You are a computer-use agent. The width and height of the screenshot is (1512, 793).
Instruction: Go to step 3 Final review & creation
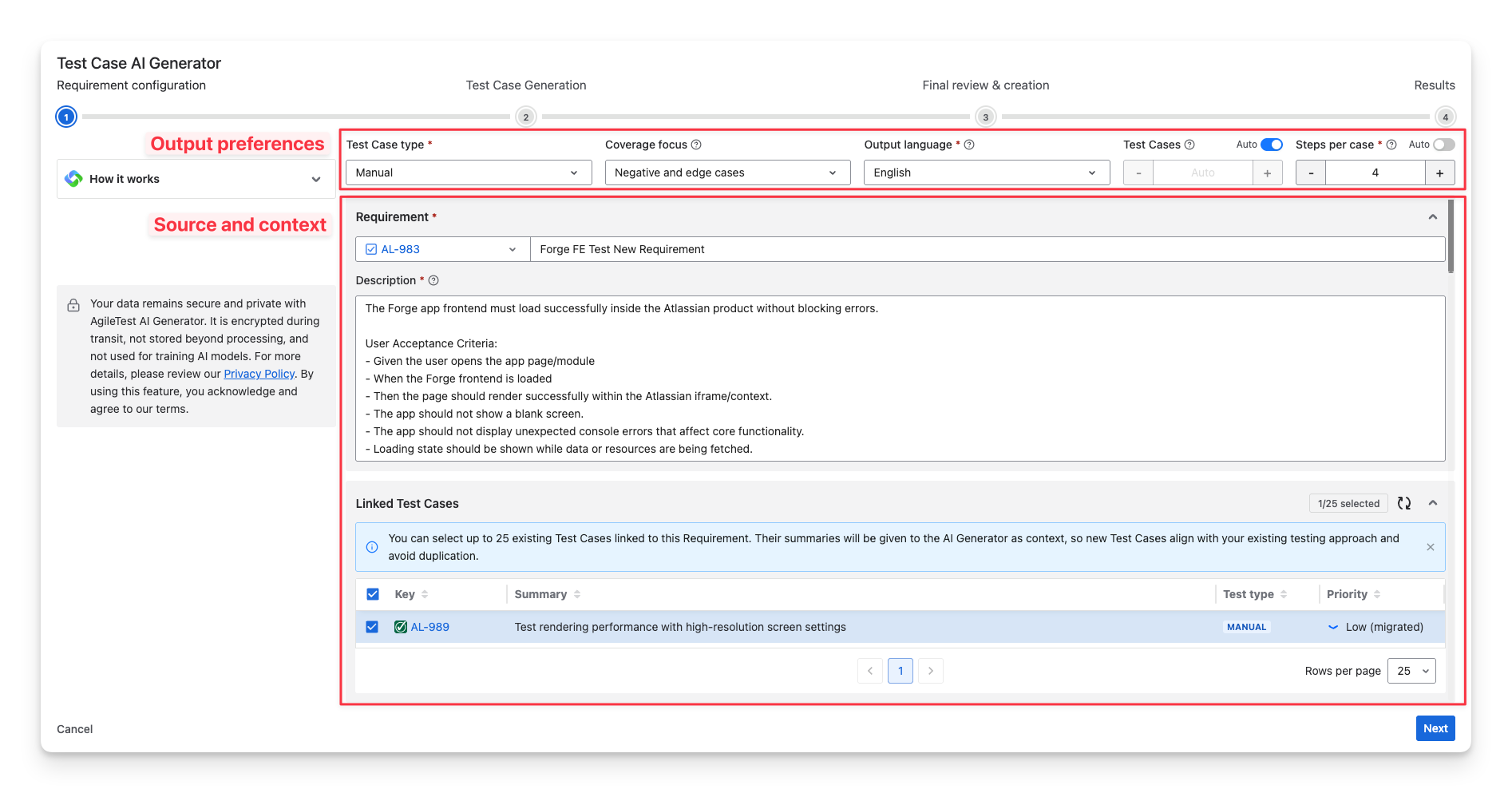pyautogui.click(x=985, y=117)
